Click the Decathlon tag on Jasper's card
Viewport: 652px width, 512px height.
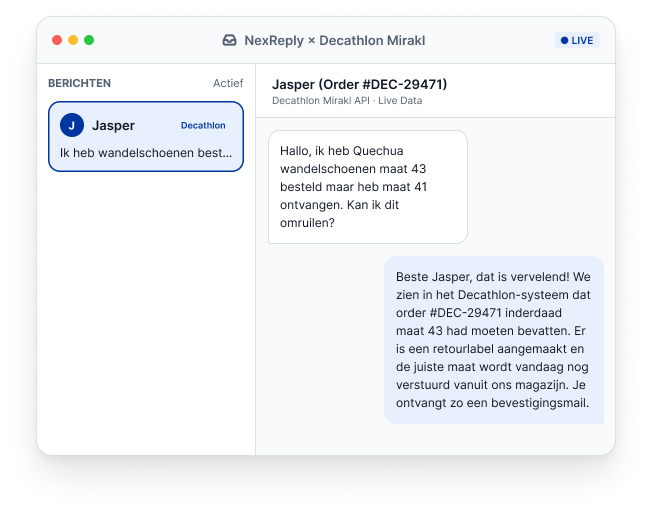(x=203, y=126)
